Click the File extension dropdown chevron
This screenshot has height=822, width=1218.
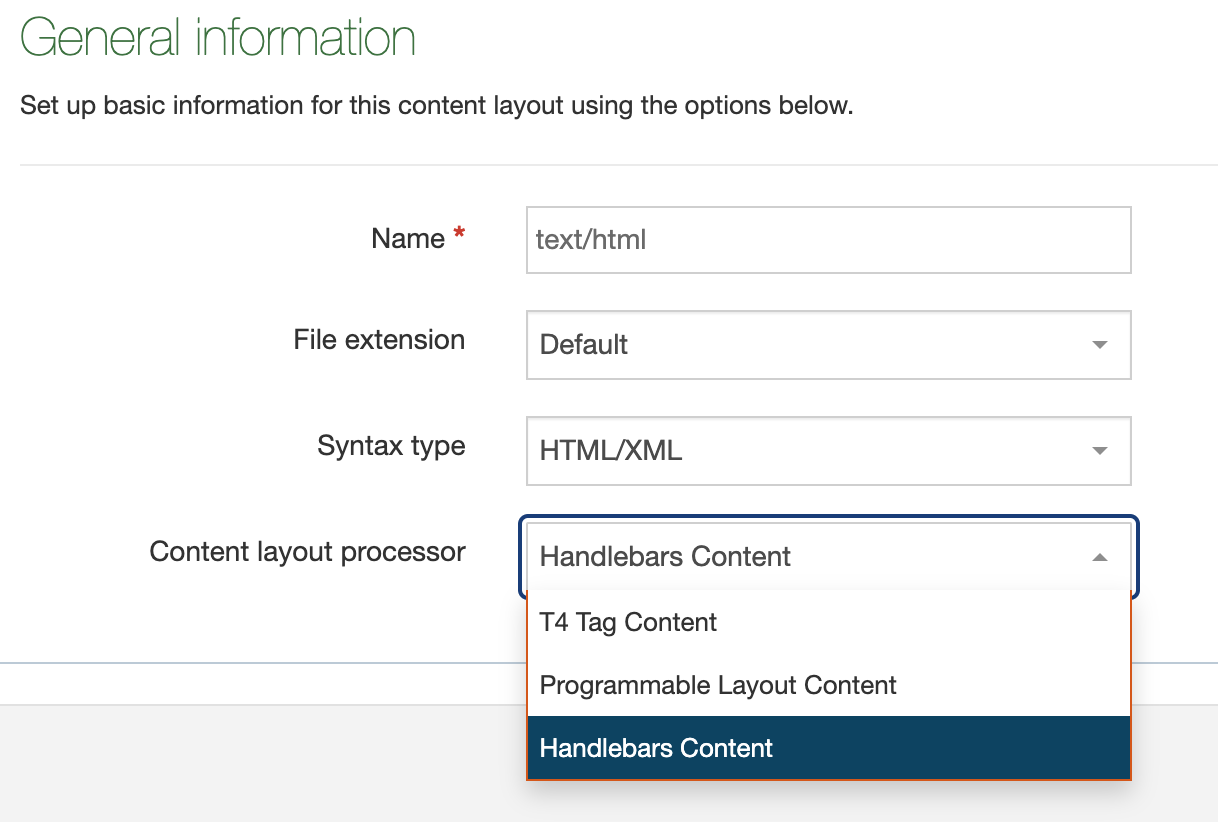pyautogui.click(x=1099, y=345)
